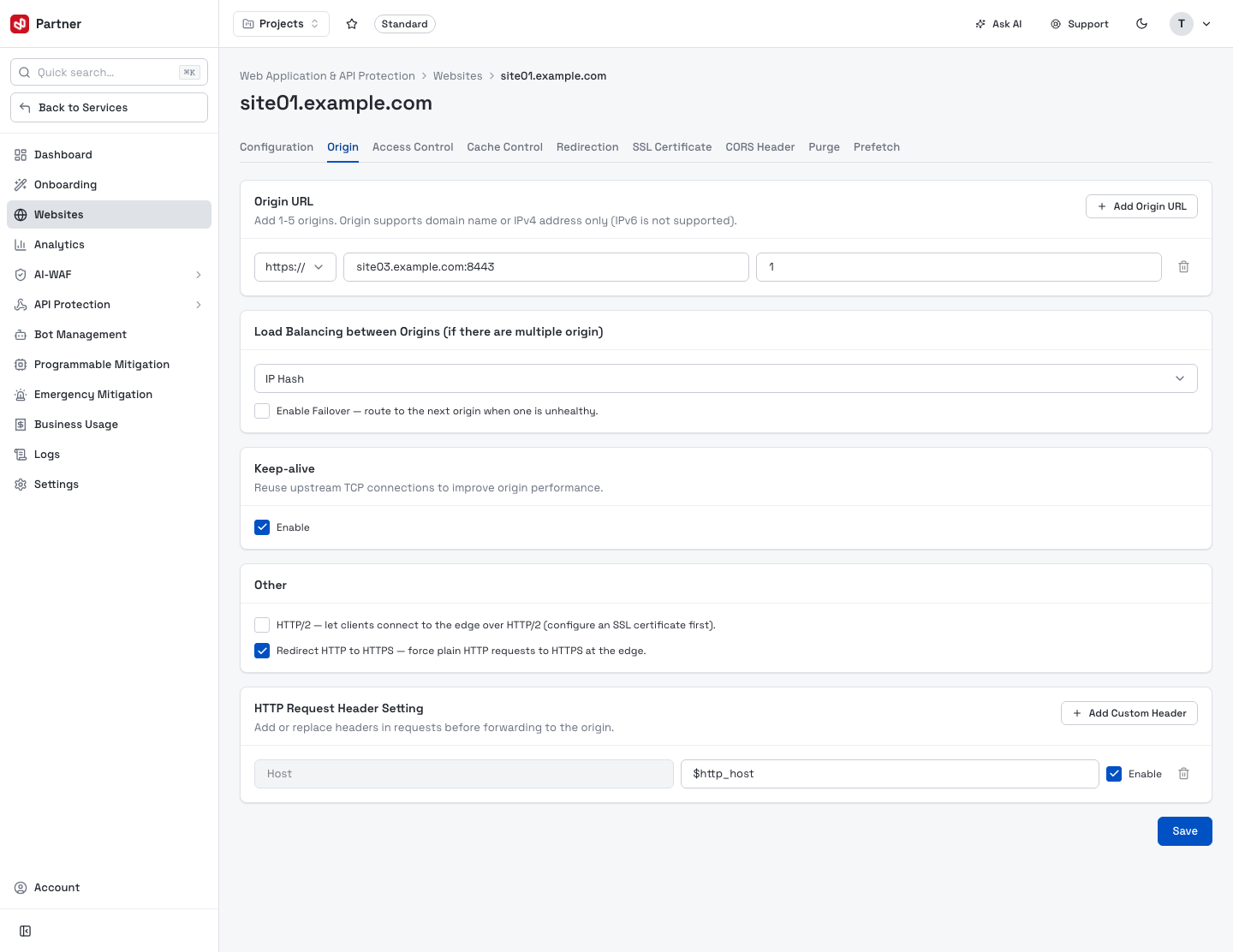Click Websites breadcrumb link
Screen dimensions: 1233x952
tap(458, 76)
